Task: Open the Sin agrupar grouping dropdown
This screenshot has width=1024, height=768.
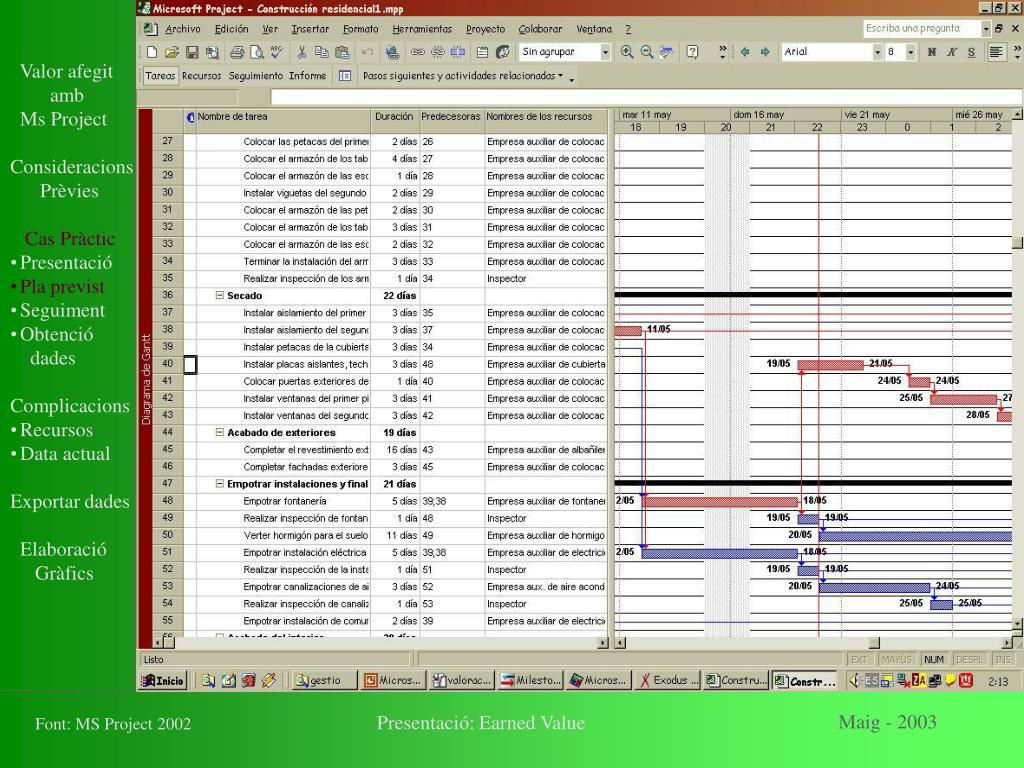Action: coord(605,52)
